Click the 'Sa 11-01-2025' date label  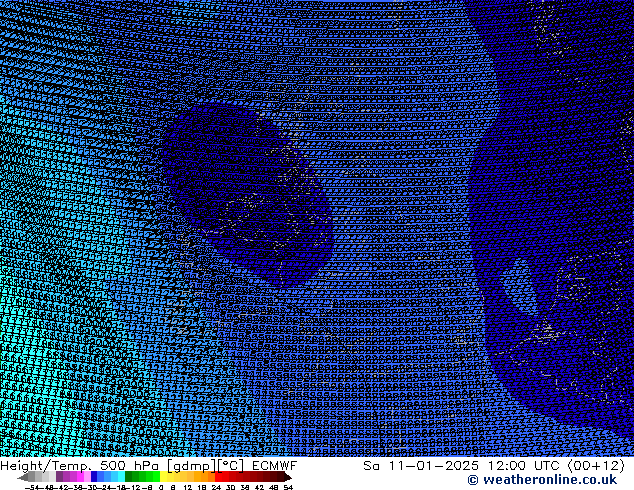pos(421,466)
